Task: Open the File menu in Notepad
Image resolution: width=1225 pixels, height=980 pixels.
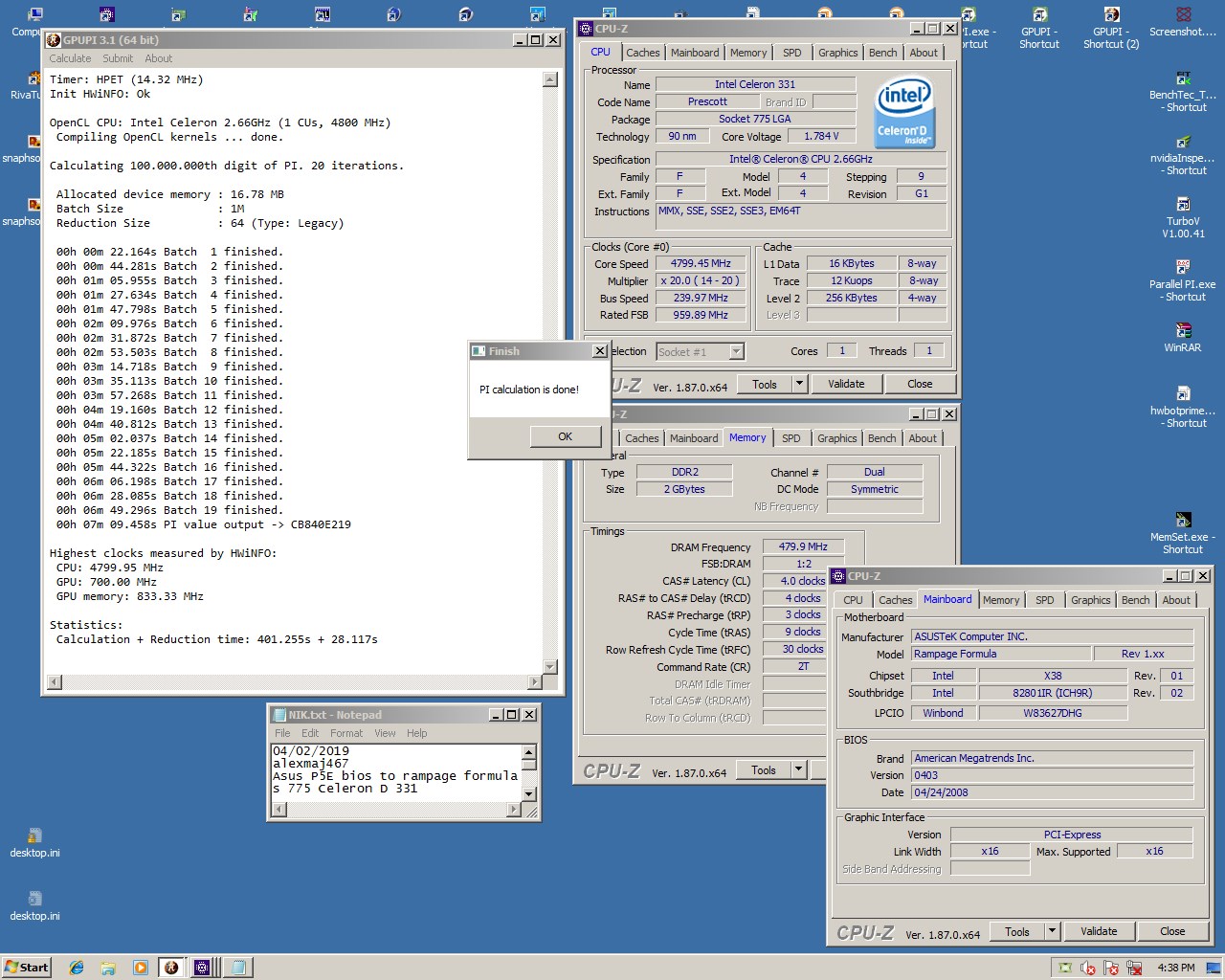Action: [x=282, y=733]
